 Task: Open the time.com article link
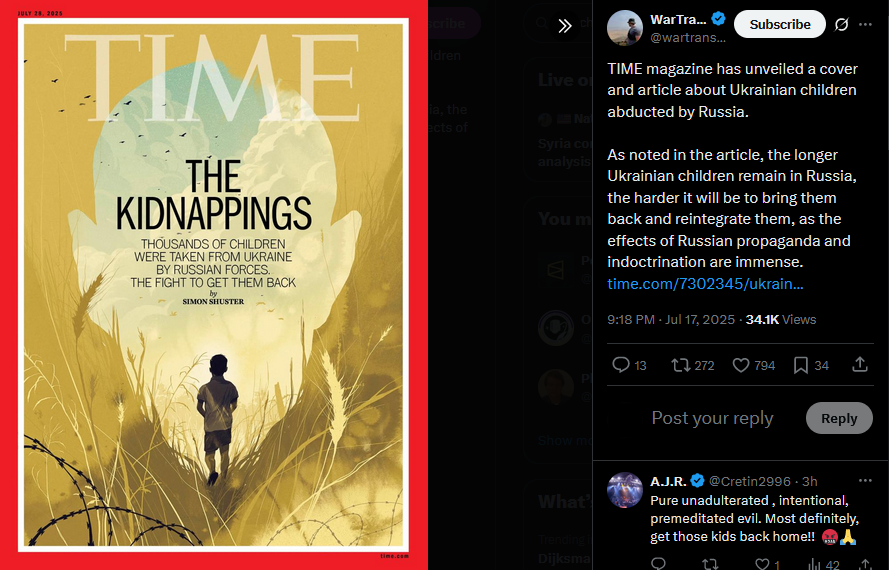(705, 284)
